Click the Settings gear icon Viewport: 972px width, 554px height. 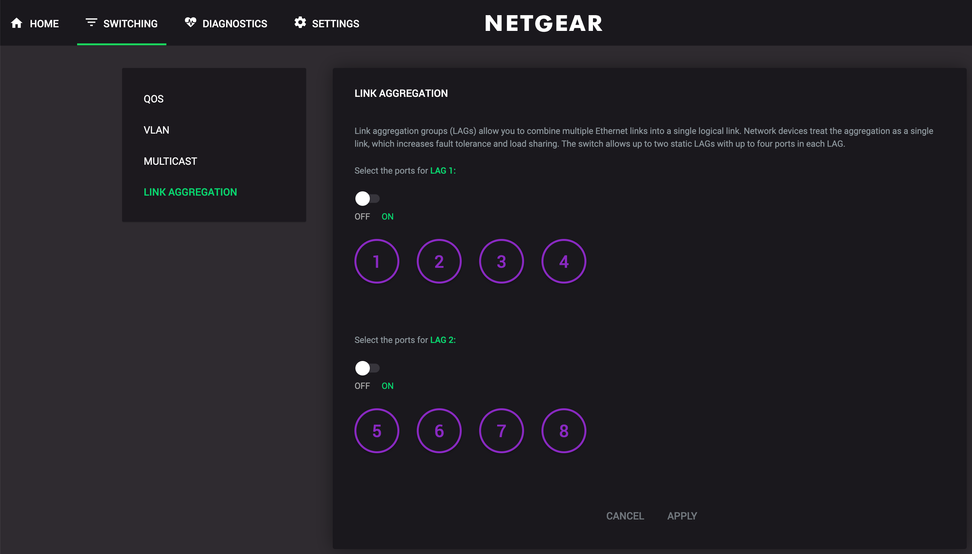click(300, 22)
